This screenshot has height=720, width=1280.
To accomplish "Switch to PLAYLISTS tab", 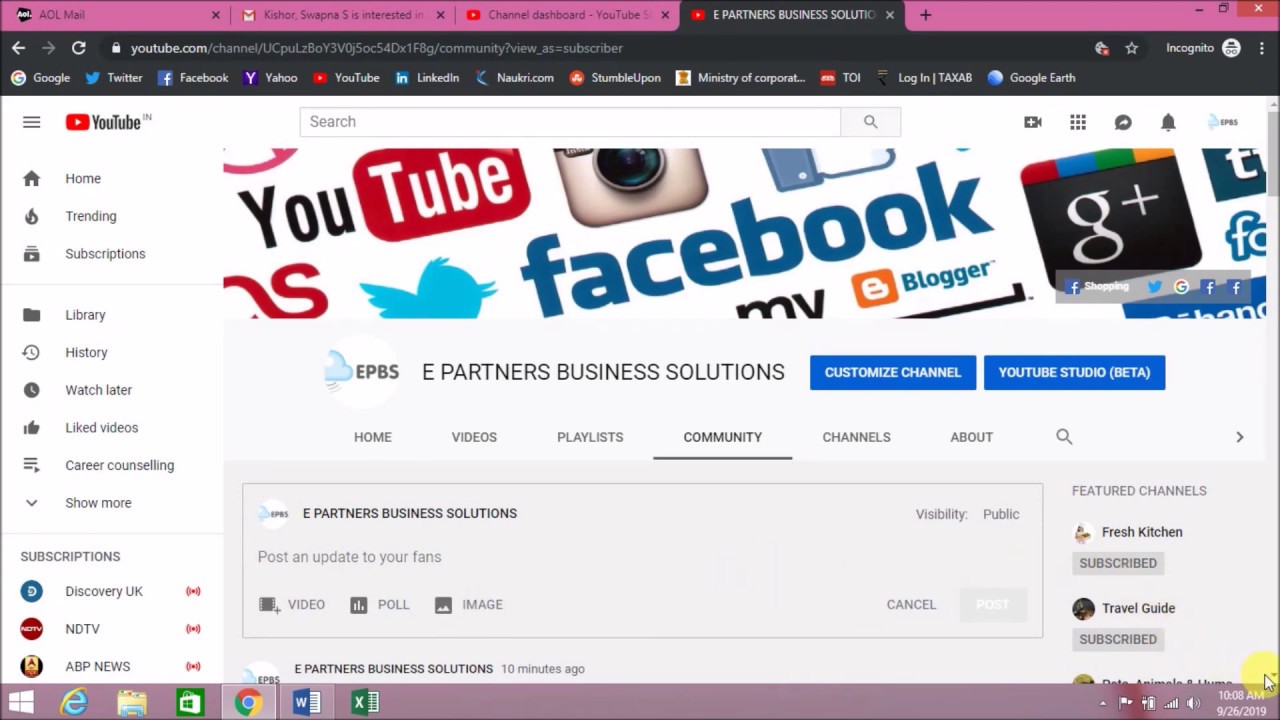I will click(x=590, y=437).
